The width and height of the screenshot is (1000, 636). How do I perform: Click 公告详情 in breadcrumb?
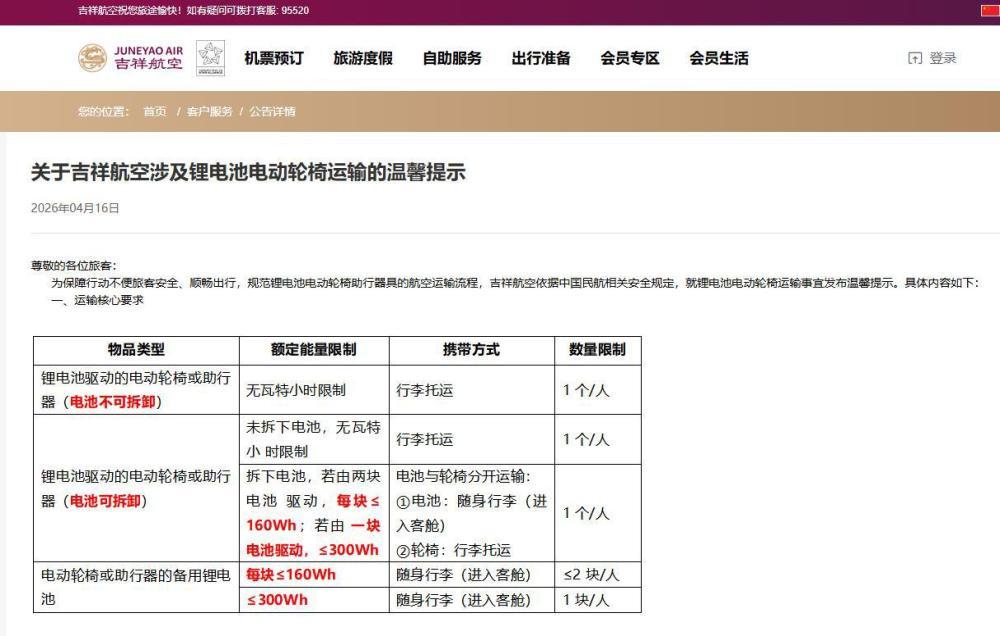[272, 112]
